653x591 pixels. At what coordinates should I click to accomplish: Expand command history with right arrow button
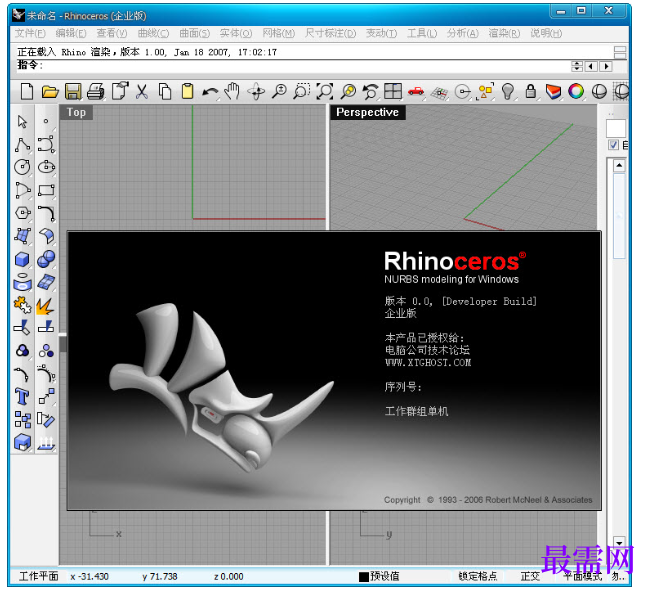click(606, 66)
